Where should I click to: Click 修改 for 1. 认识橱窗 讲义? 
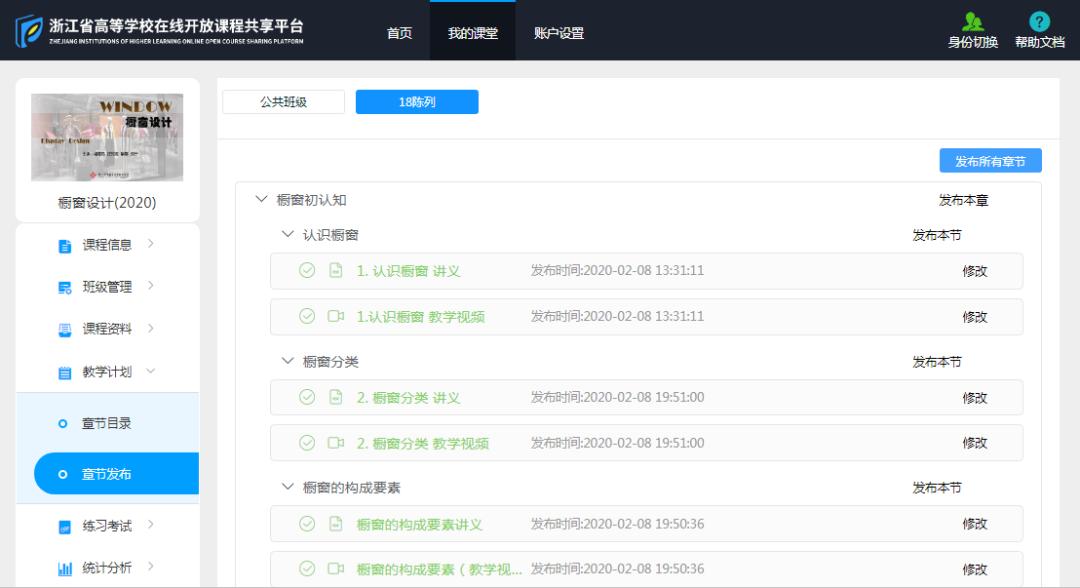[974, 271]
